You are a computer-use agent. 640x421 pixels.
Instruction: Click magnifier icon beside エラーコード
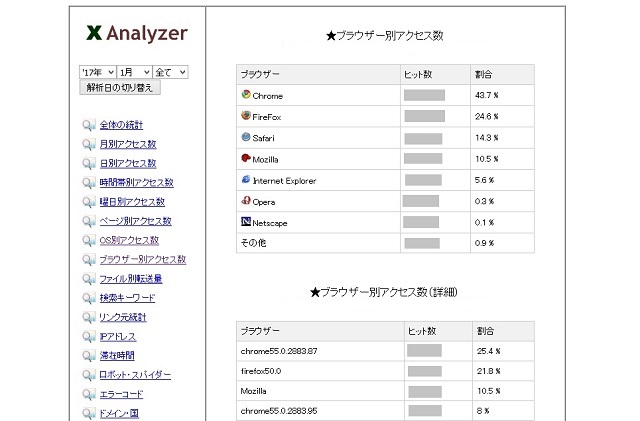[x=89, y=394]
